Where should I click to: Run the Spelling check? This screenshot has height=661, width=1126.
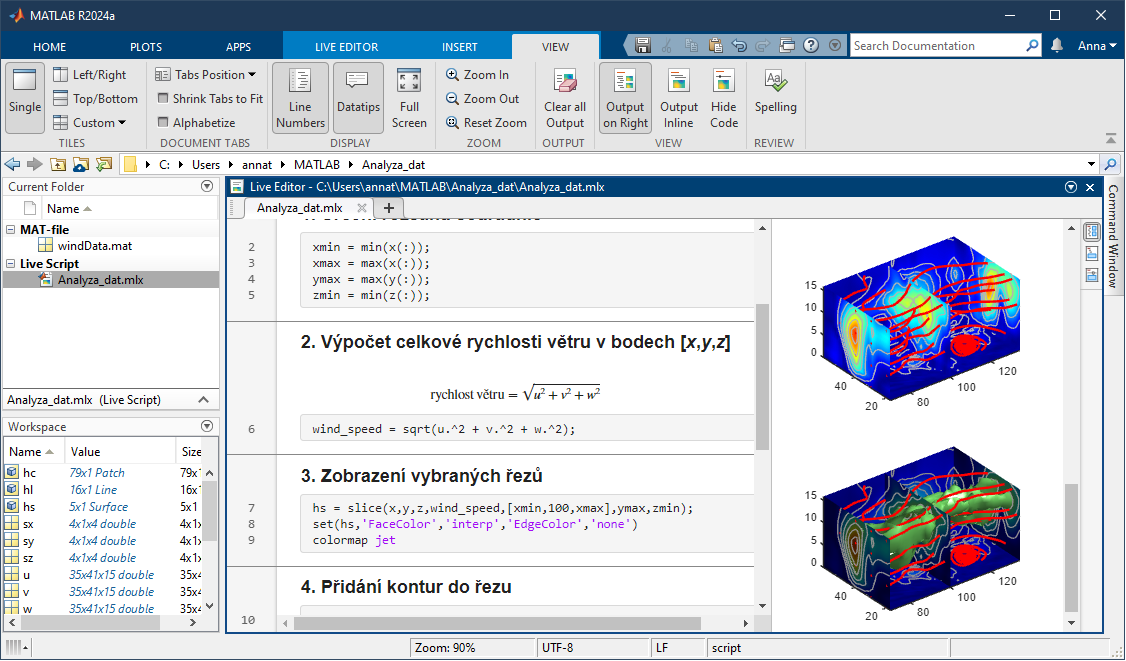click(776, 92)
